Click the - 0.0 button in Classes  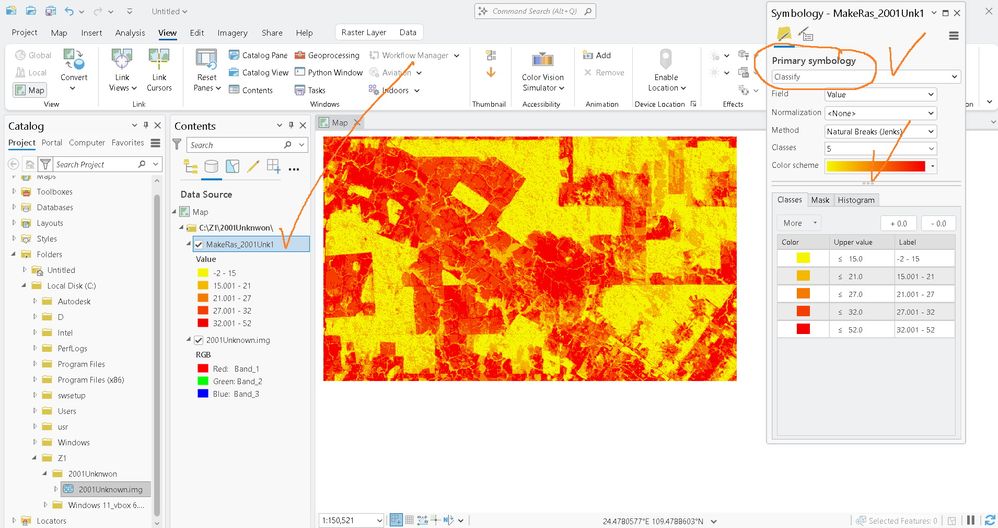pyautogui.click(x=938, y=223)
